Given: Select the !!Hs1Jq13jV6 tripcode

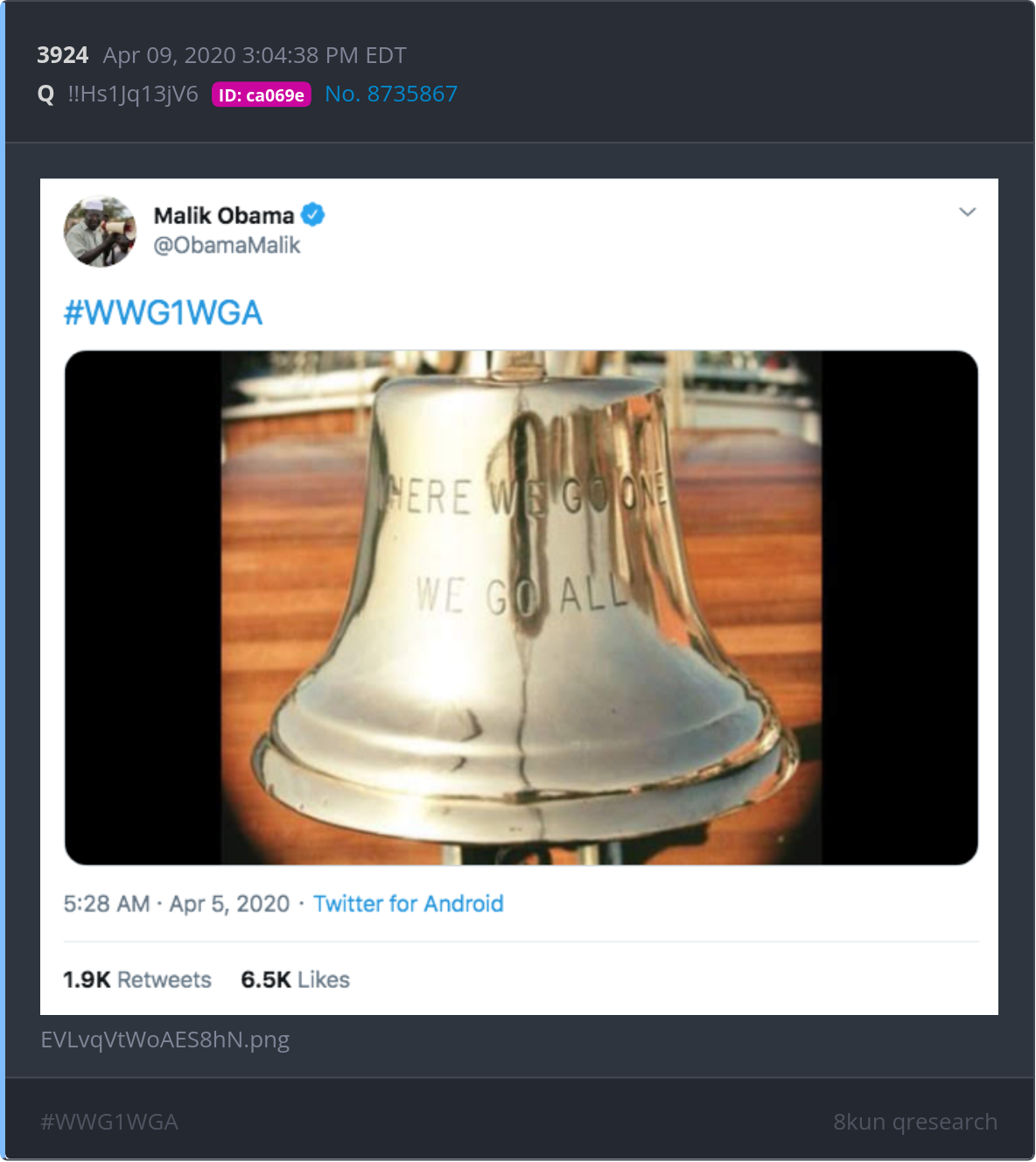Looking at the screenshot, I should click(x=133, y=94).
